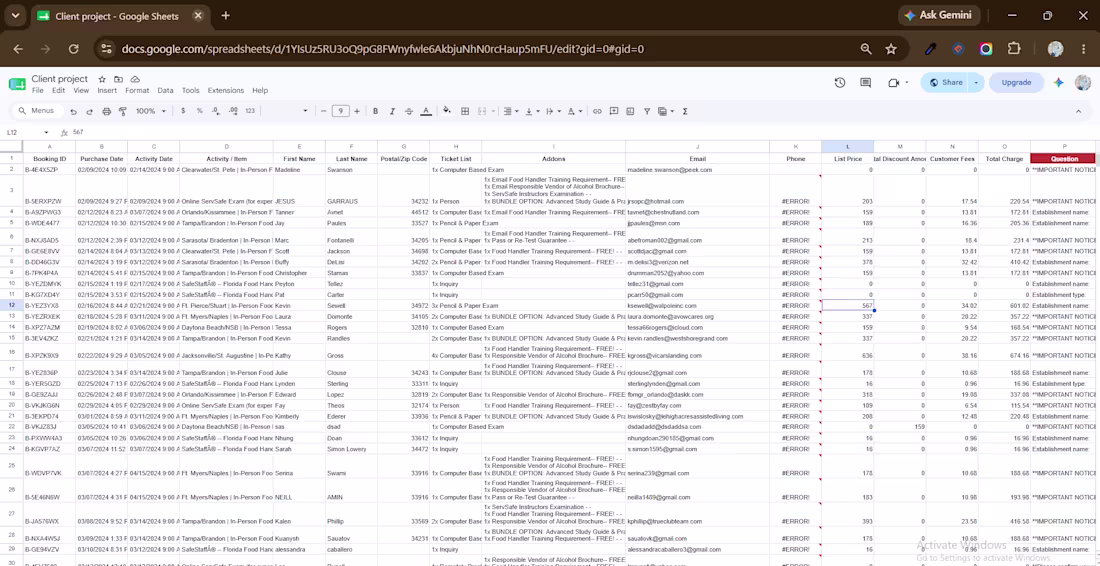Select the List Price header cell
Viewport: 1100px width, 566px height.
(x=847, y=159)
